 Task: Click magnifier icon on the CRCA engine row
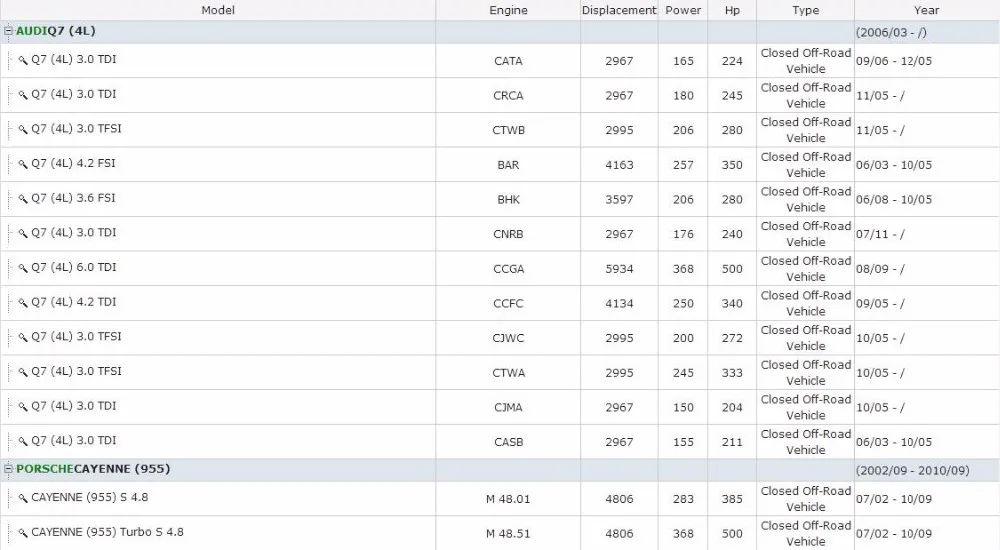point(23,94)
